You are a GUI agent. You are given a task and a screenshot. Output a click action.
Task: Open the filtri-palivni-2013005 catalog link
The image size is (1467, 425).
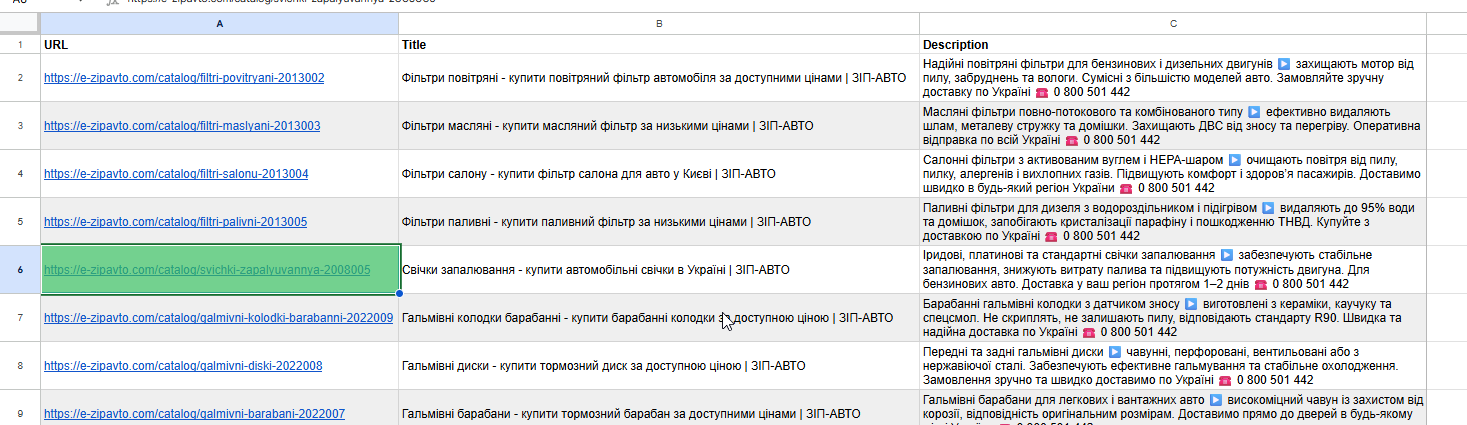pos(175,222)
